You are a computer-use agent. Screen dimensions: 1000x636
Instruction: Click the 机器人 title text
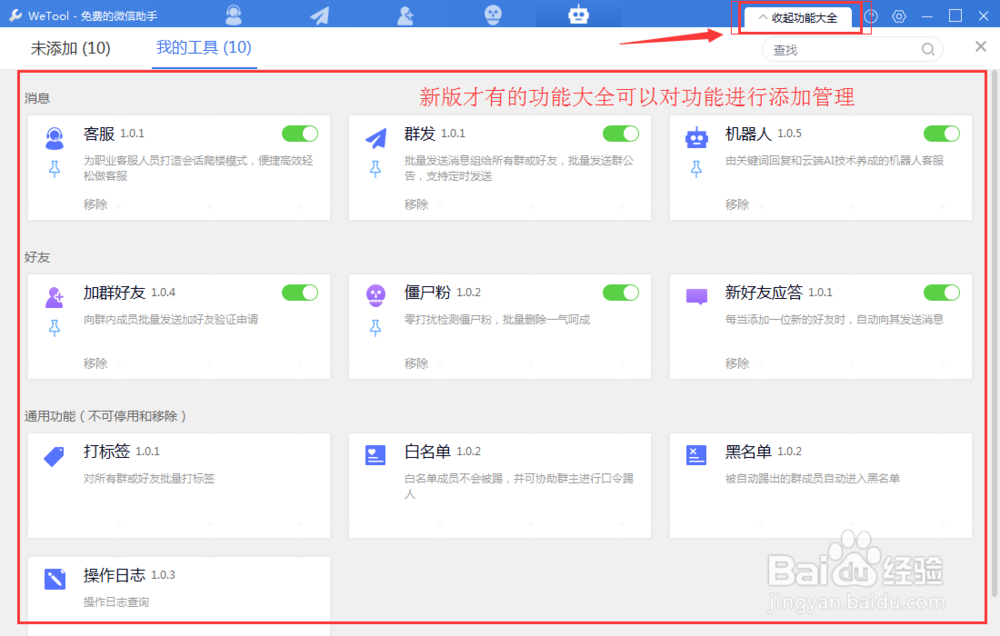748,134
